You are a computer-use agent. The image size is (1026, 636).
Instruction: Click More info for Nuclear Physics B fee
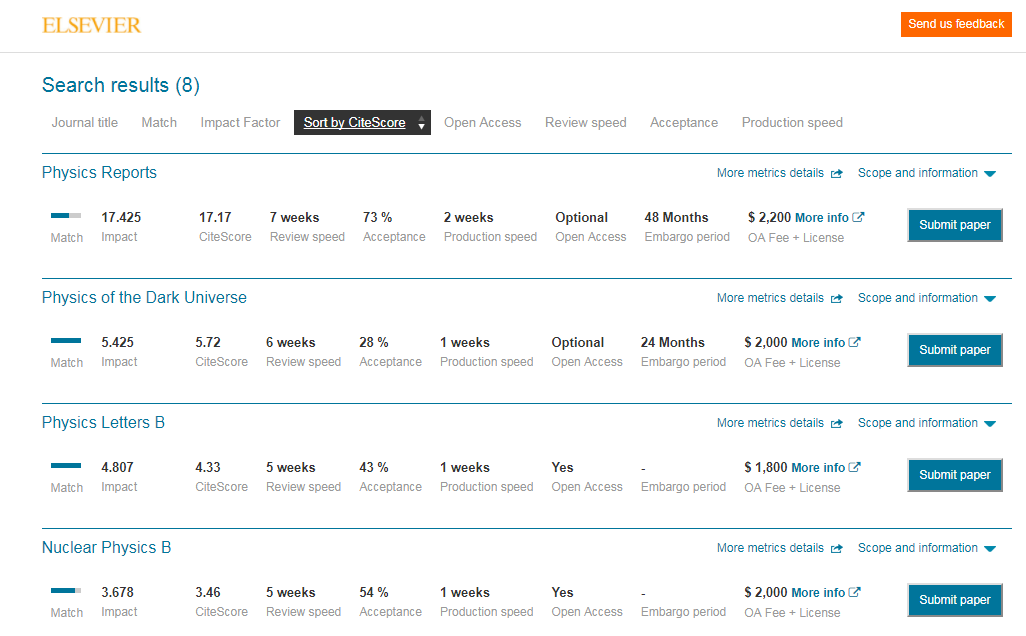(x=818, y=592)
